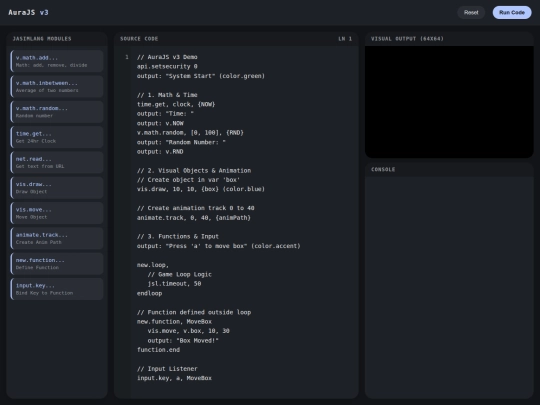Viewport: 540px width, 405px height.
Task: Insert the vis.draw module
Action: (57, 188)
